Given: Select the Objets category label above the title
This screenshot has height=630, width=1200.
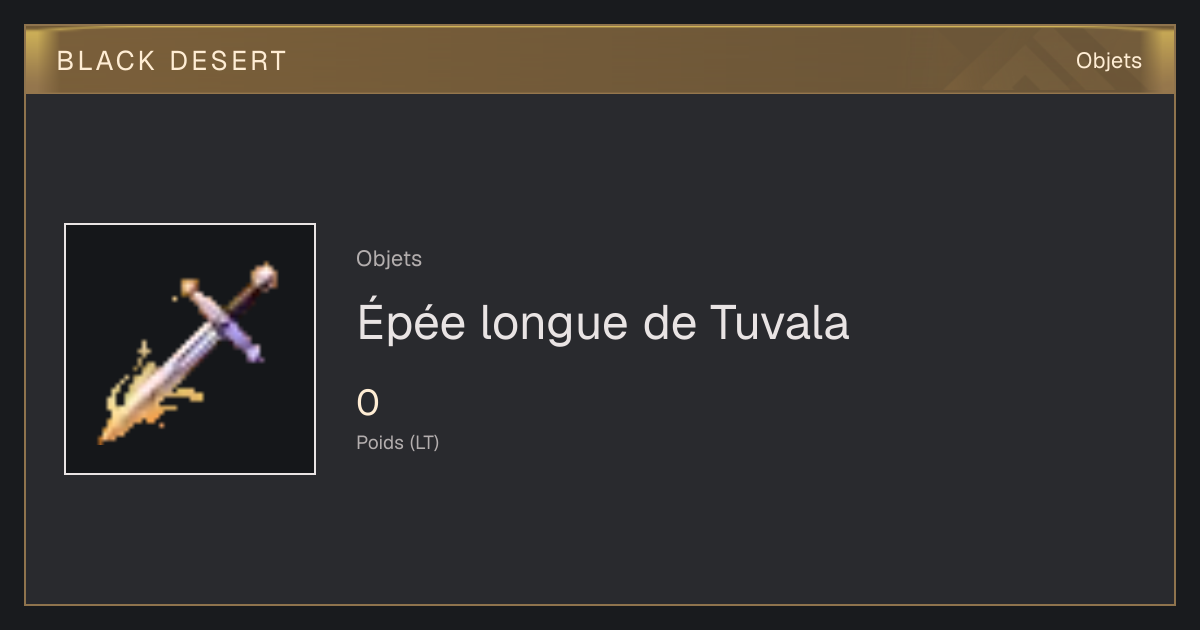Looking at the screenshot, I should [x=389, y=259].
